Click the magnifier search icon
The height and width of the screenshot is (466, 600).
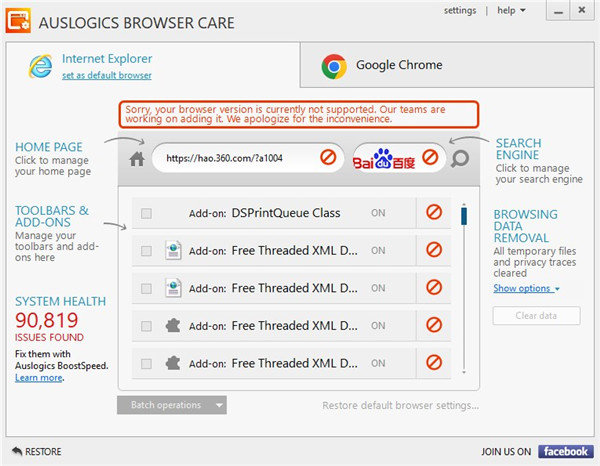click(460, 158)
